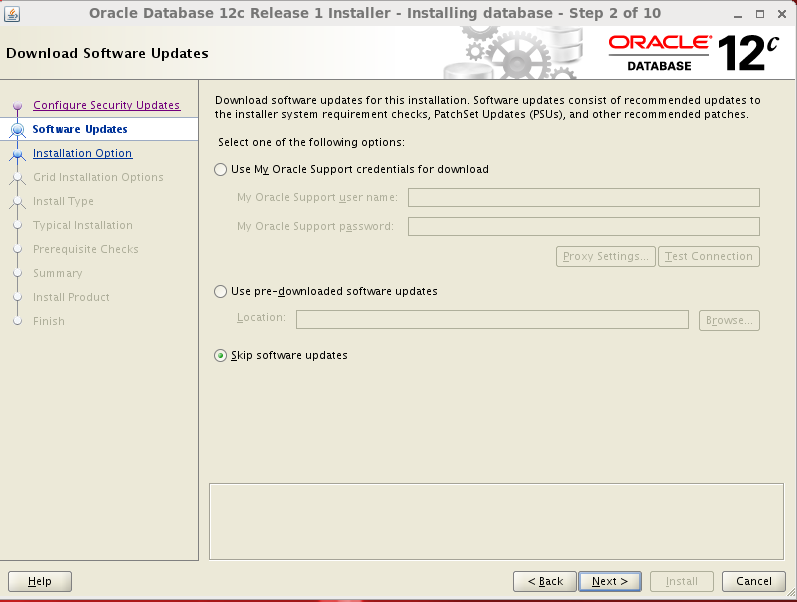
Task: Open Proxy Settings dialog
Action: 605,256
